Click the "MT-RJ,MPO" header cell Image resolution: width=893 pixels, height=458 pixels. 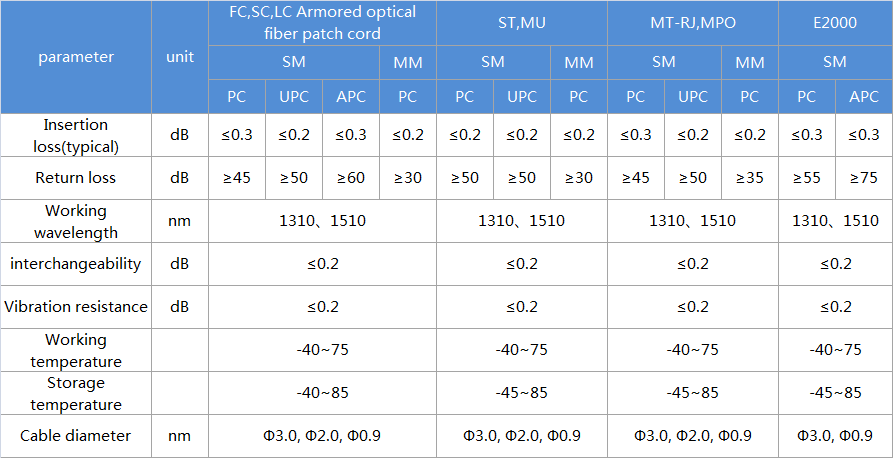click(692, 23)
